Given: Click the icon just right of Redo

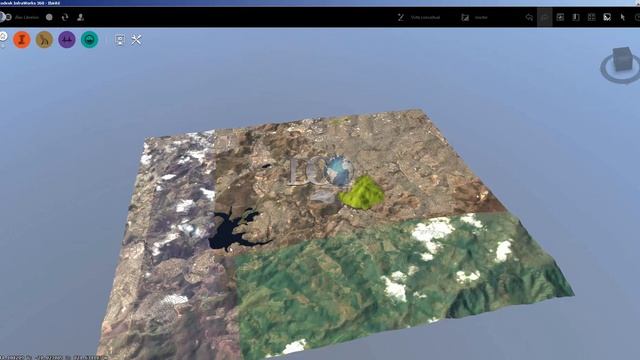Looking at the screenshot, I should point(560,17).
